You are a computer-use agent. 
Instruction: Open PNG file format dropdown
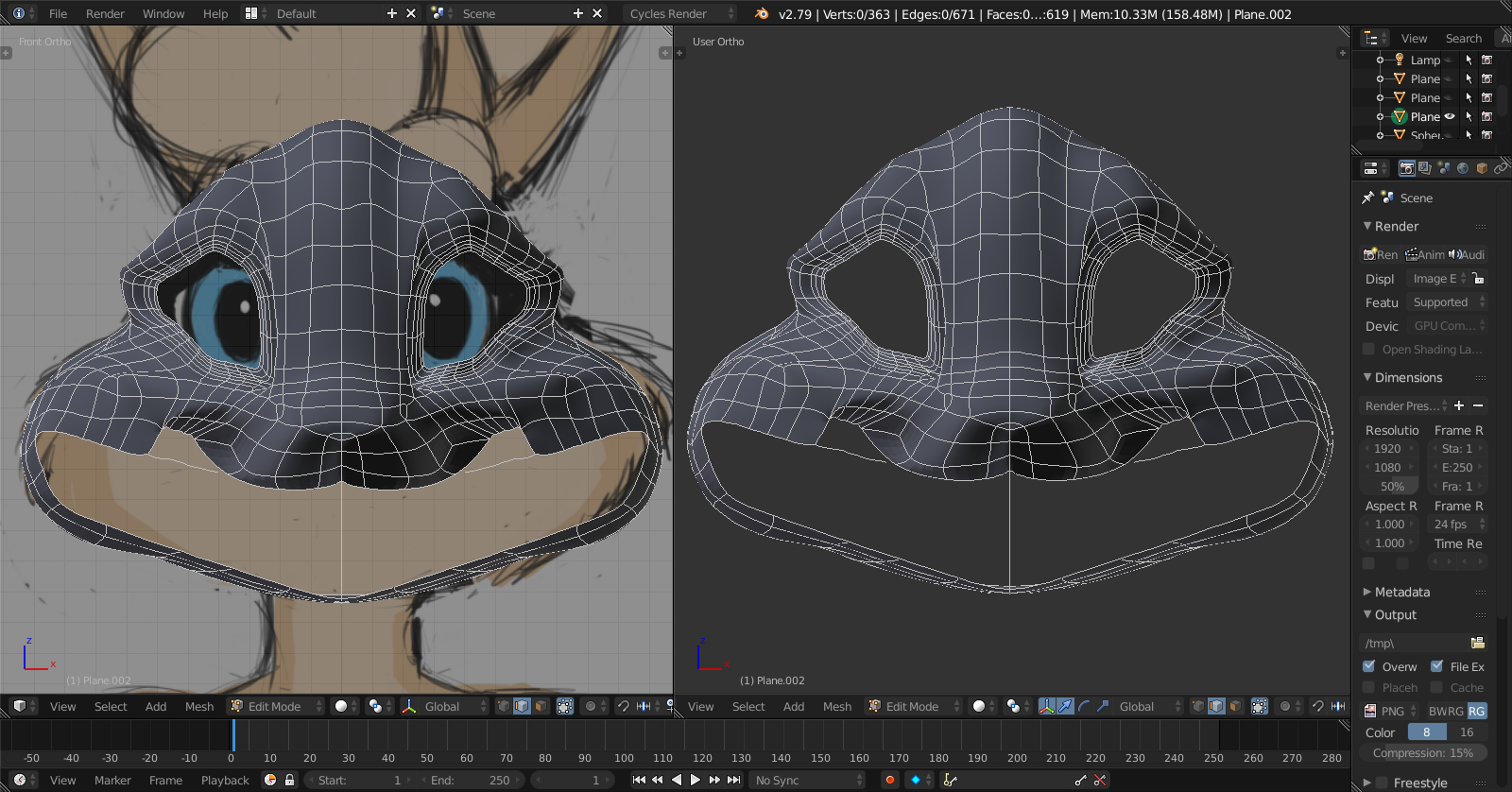pyautogui.click(x=1390, y=711)
